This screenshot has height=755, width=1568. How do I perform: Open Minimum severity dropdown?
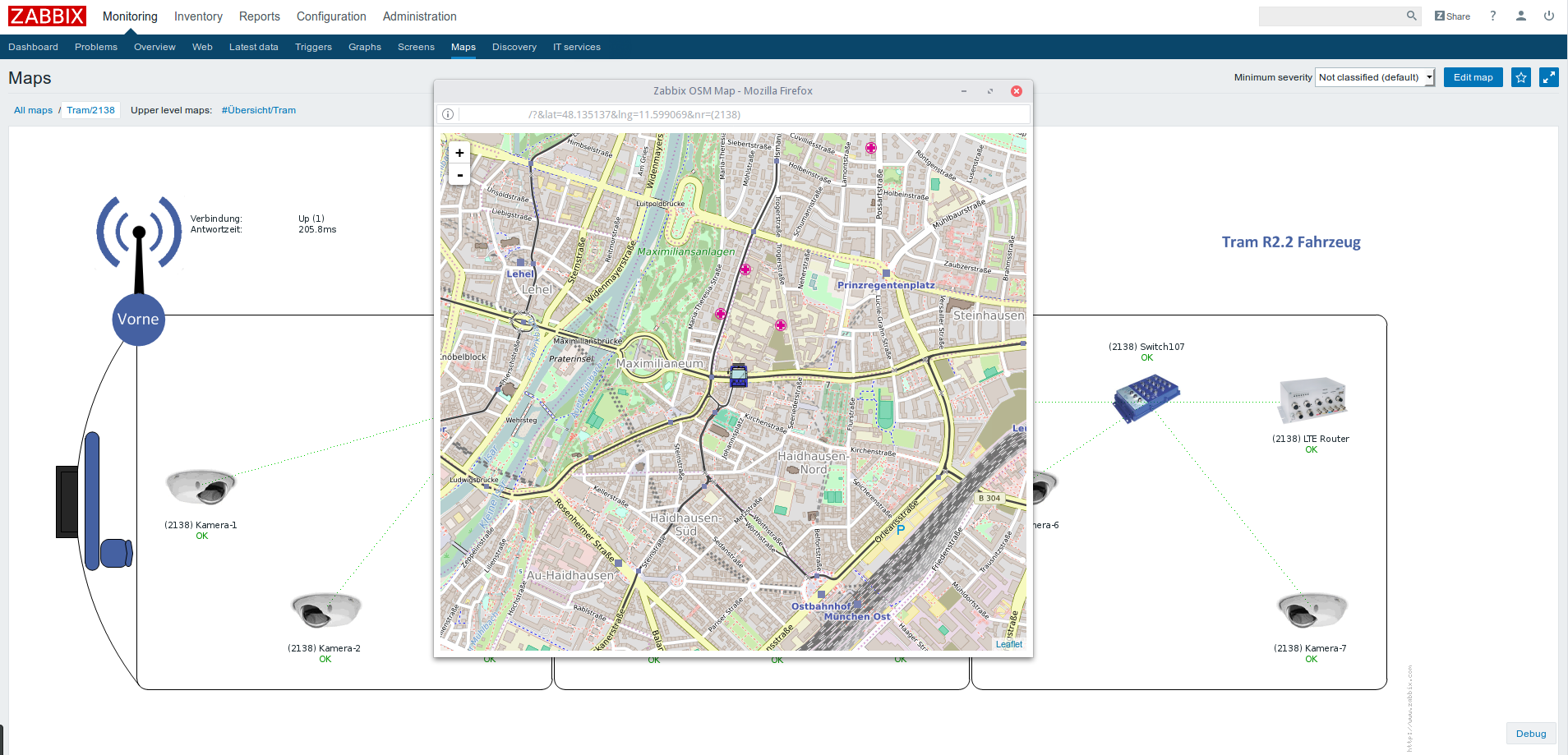pos(1375,77)
